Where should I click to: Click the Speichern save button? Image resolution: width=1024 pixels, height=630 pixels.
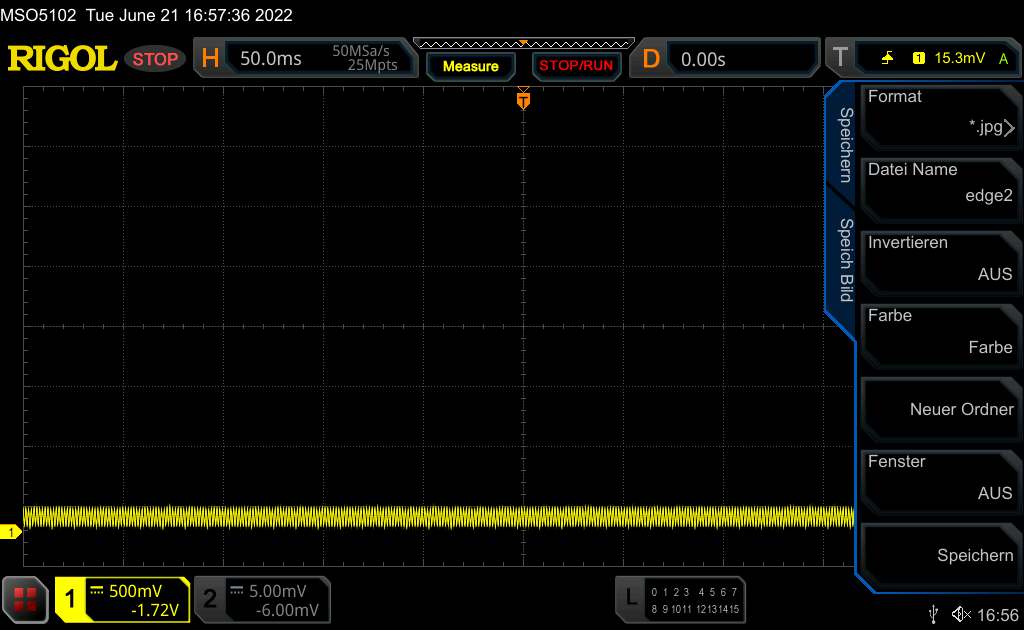tap(940, 554)
